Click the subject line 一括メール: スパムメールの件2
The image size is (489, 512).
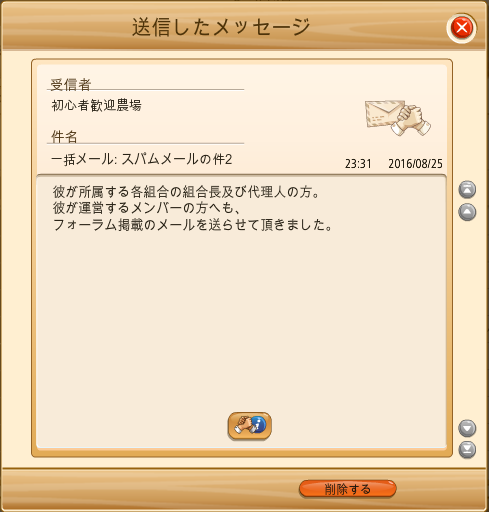(x=142, y=159)
